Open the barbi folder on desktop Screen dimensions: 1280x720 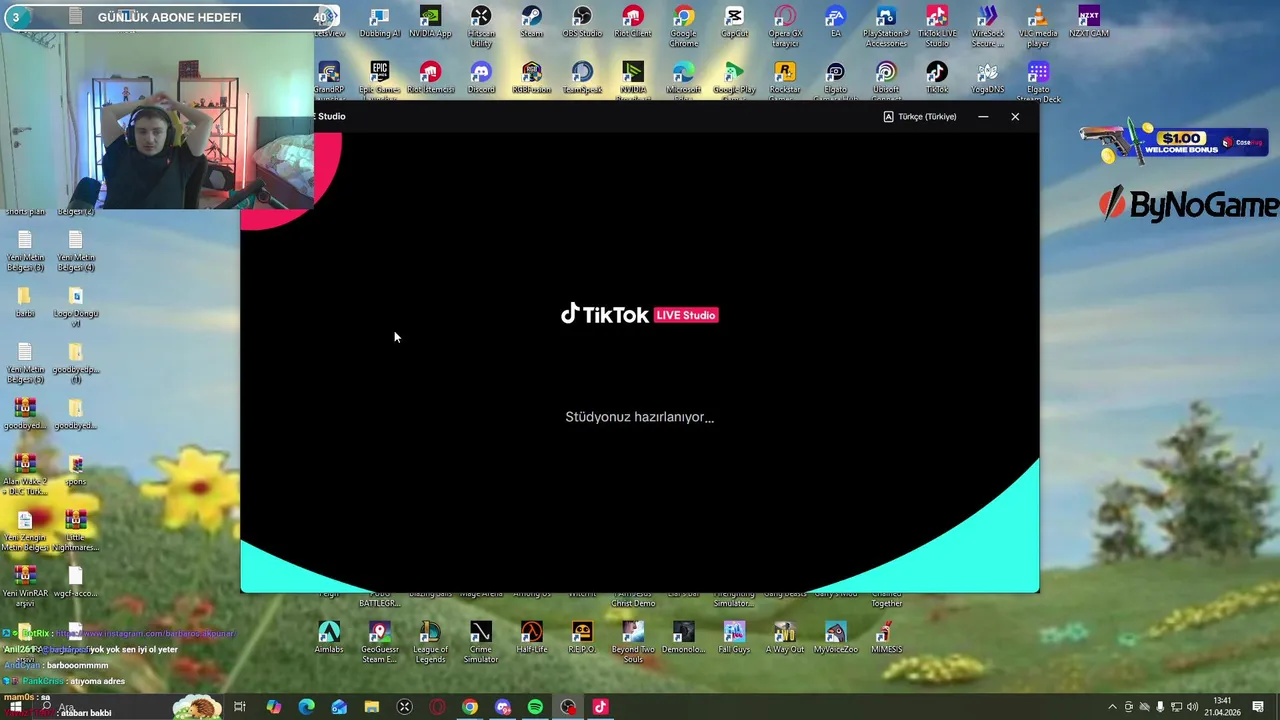coord(25,302)
